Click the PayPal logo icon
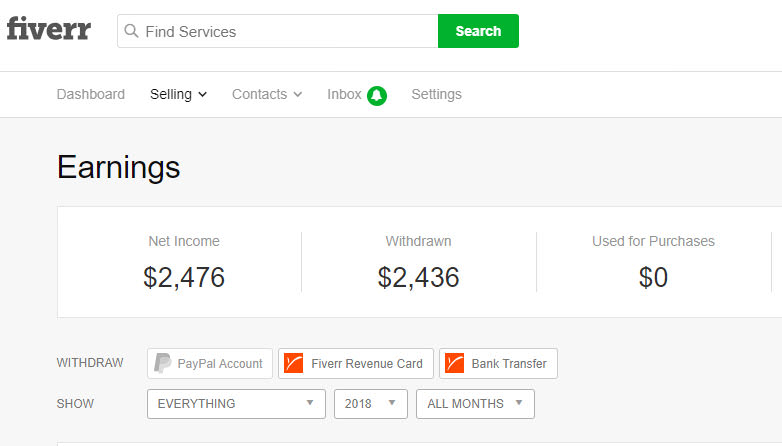Viewport: 782px width, 446px height. [x=162, y=363]
